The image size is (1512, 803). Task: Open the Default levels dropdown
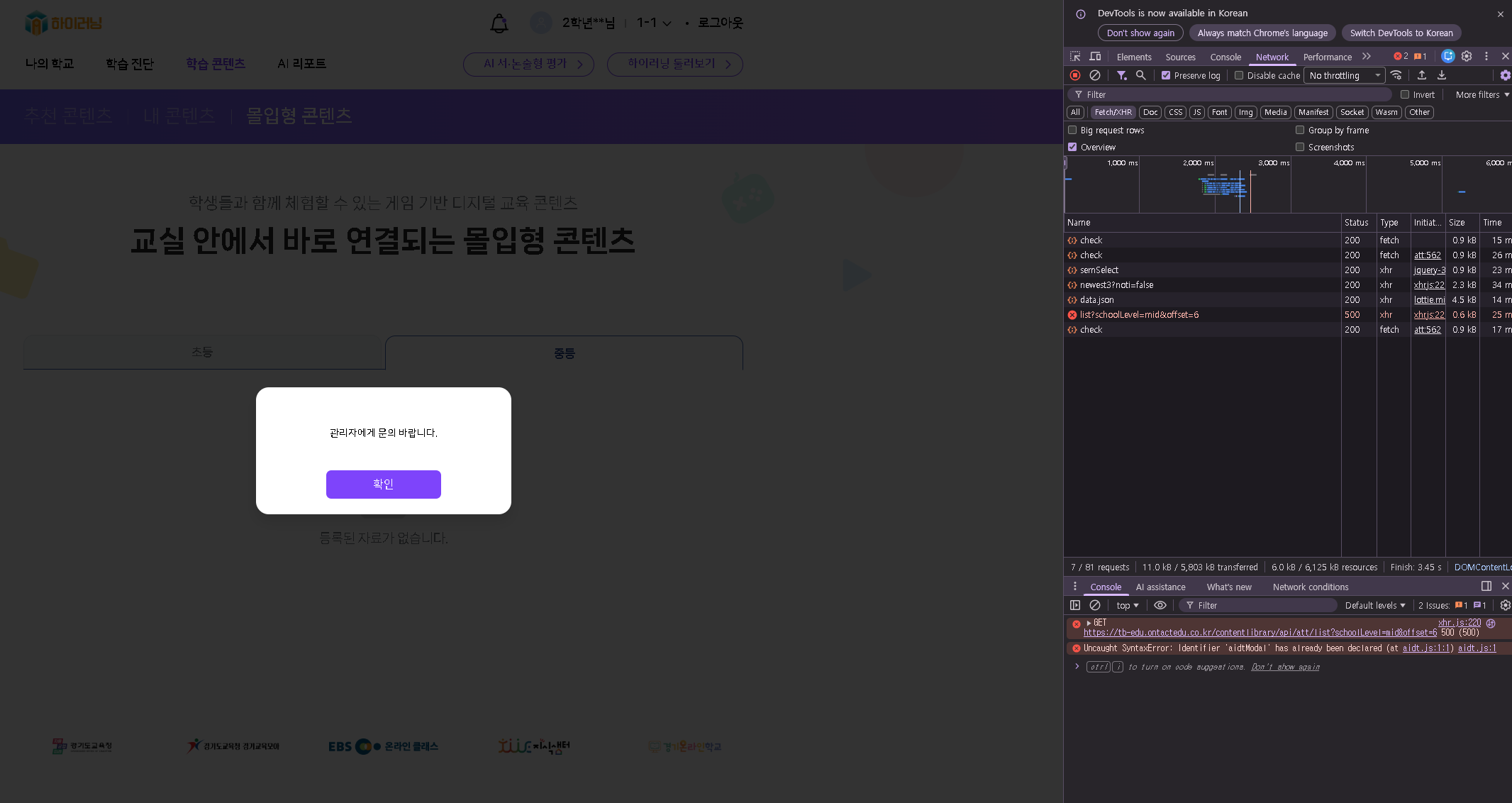(x=1374, y=605)
